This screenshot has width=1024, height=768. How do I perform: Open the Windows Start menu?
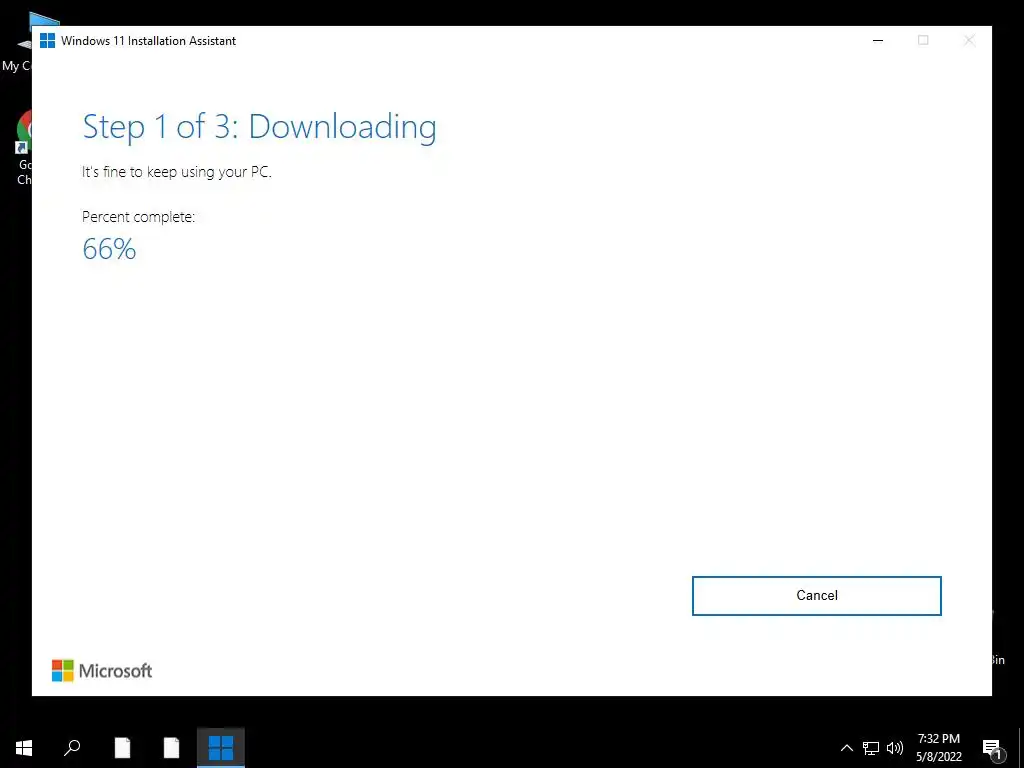(x=24, y=748)
